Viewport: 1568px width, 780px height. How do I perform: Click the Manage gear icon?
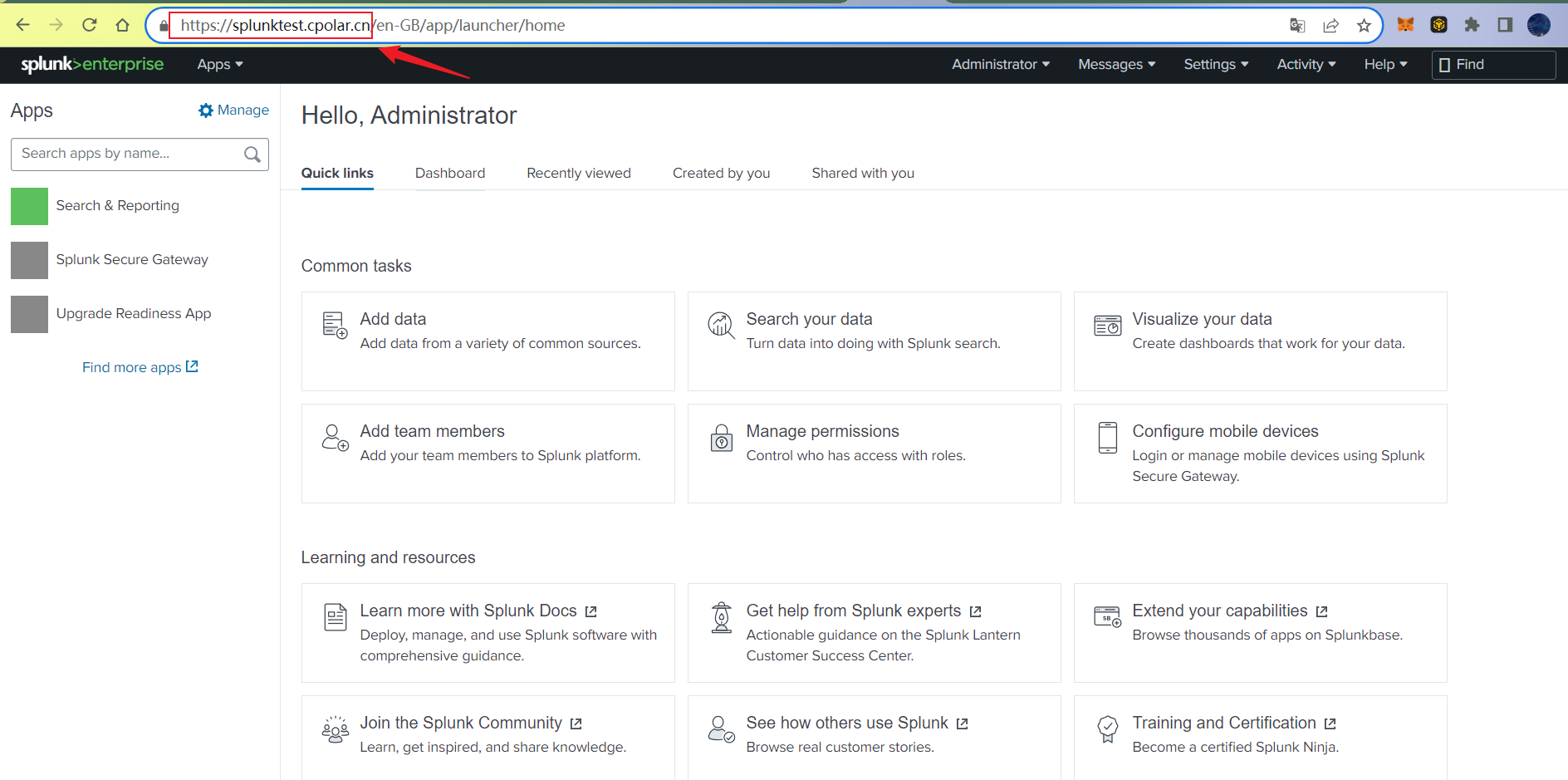coord(206,110)
